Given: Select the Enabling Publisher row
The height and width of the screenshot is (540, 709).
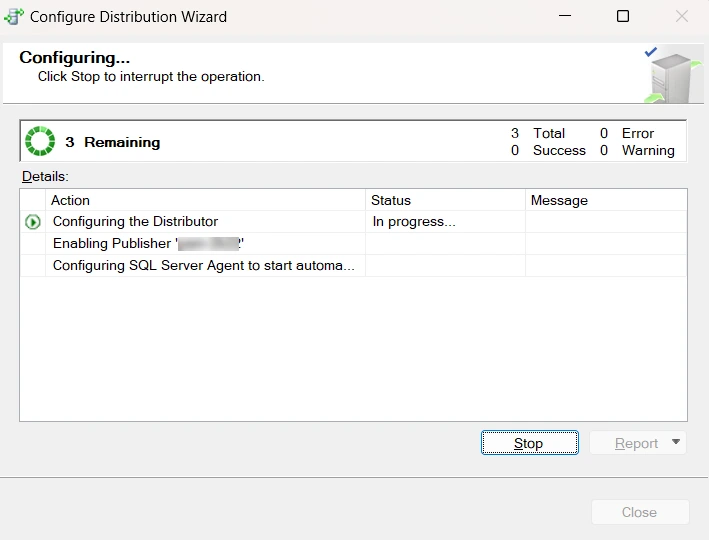Looking at the screenshot, I should click(x=354, y=243).
